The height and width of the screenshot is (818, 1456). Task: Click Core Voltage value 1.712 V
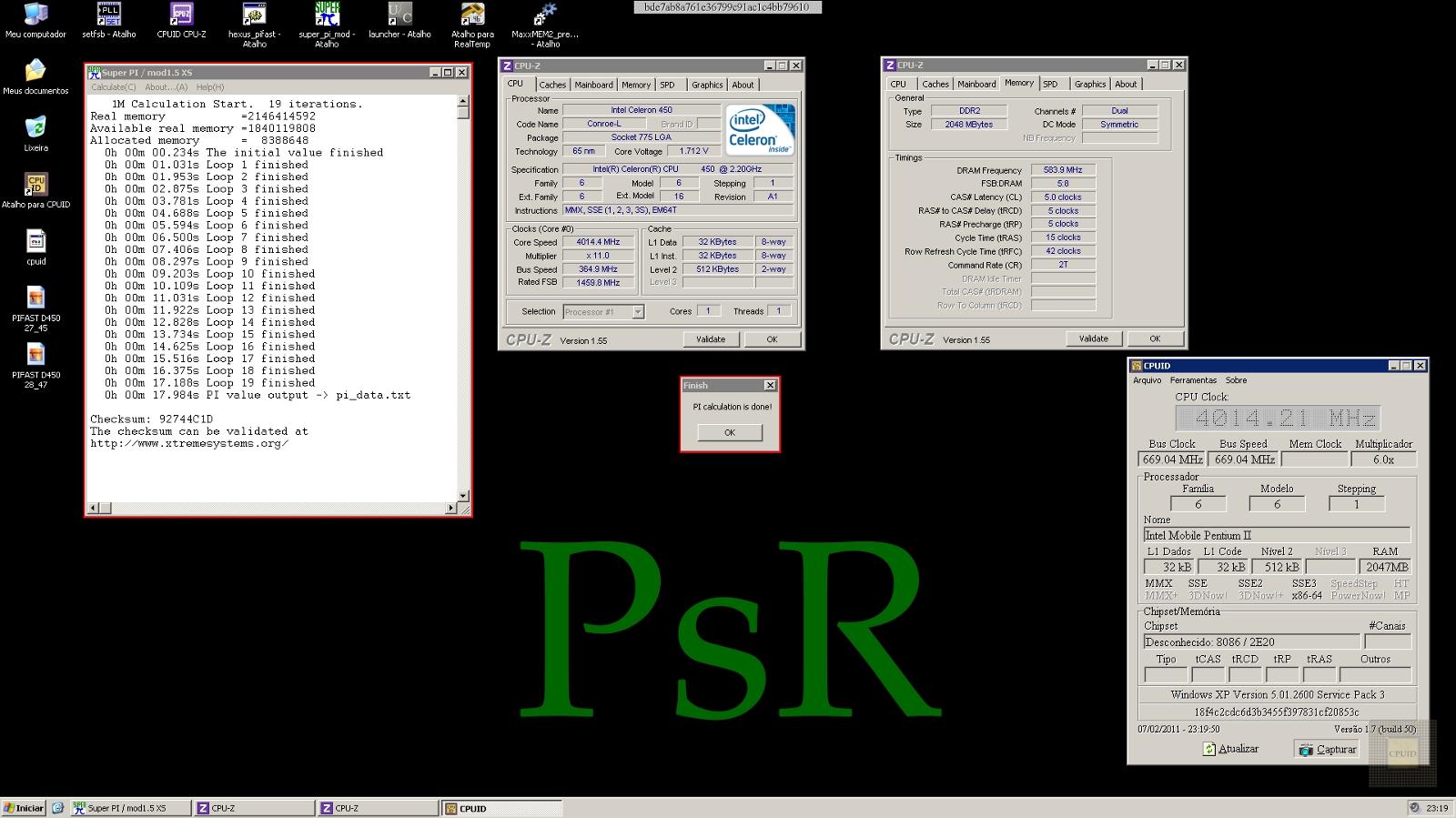coord(693,151)
